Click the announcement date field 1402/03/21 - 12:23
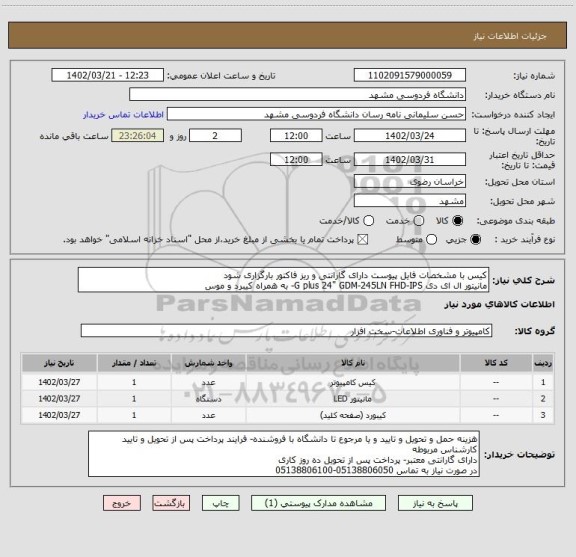The image size is (576, 557). [108, 75]
